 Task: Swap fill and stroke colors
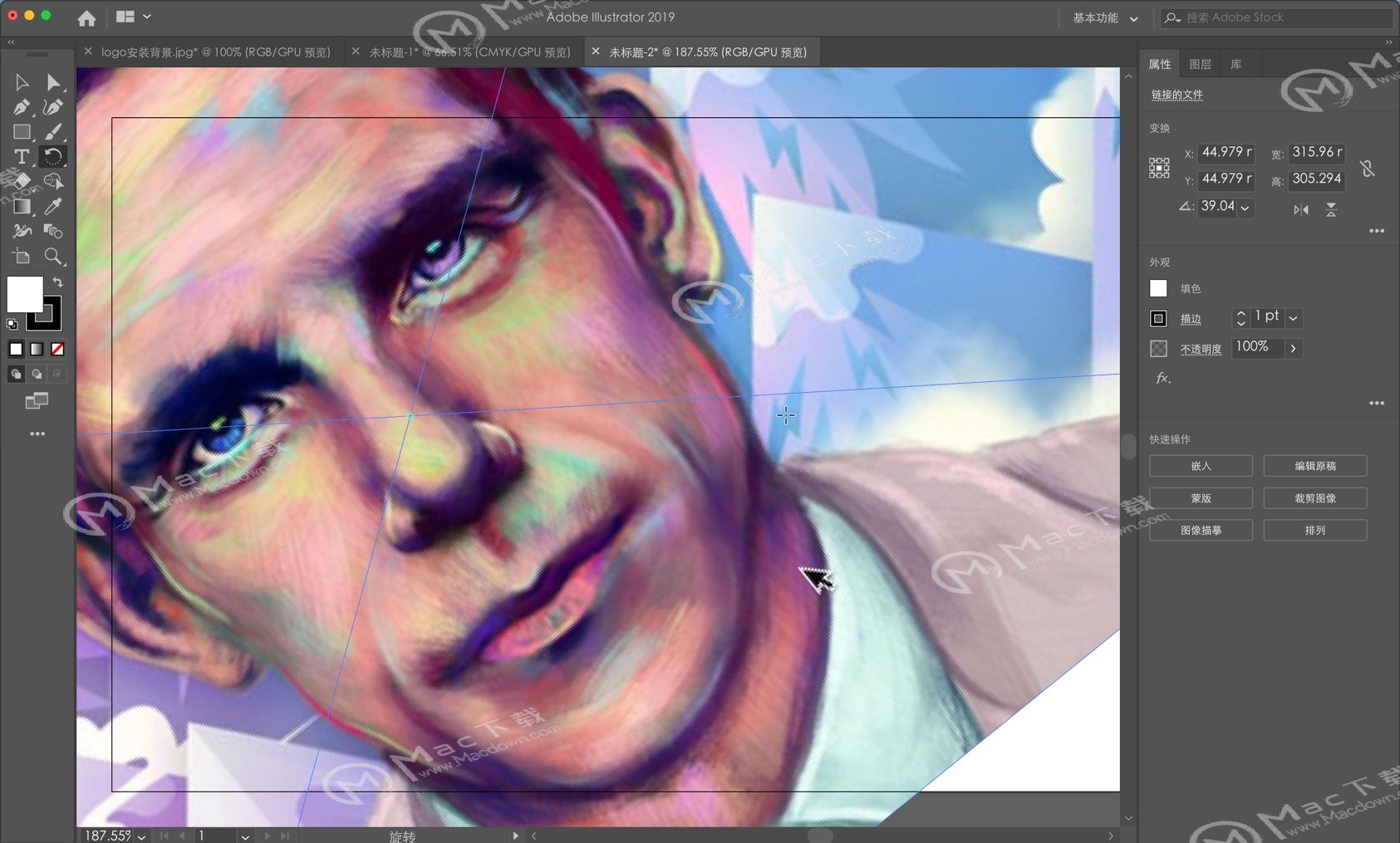(57, 283)
